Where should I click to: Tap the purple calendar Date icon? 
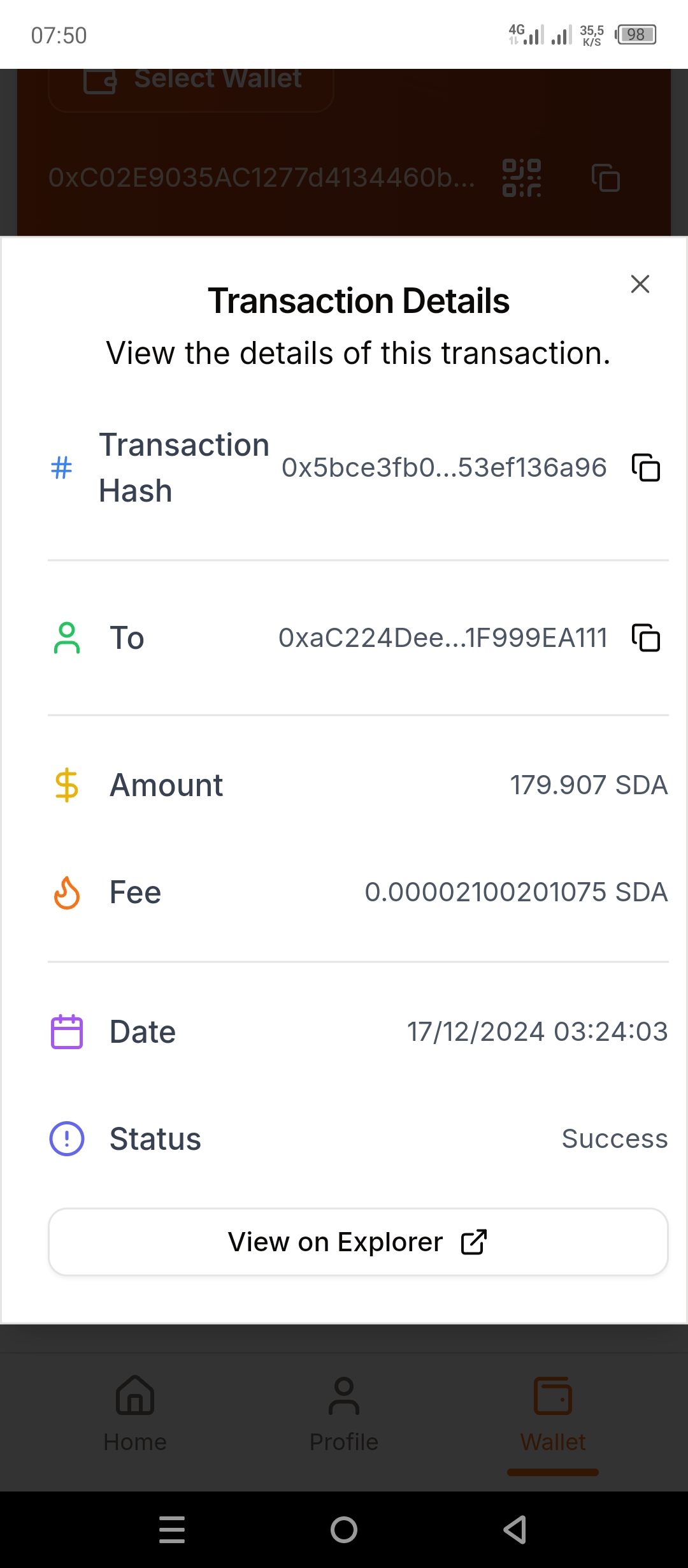tap(67, 1031)
